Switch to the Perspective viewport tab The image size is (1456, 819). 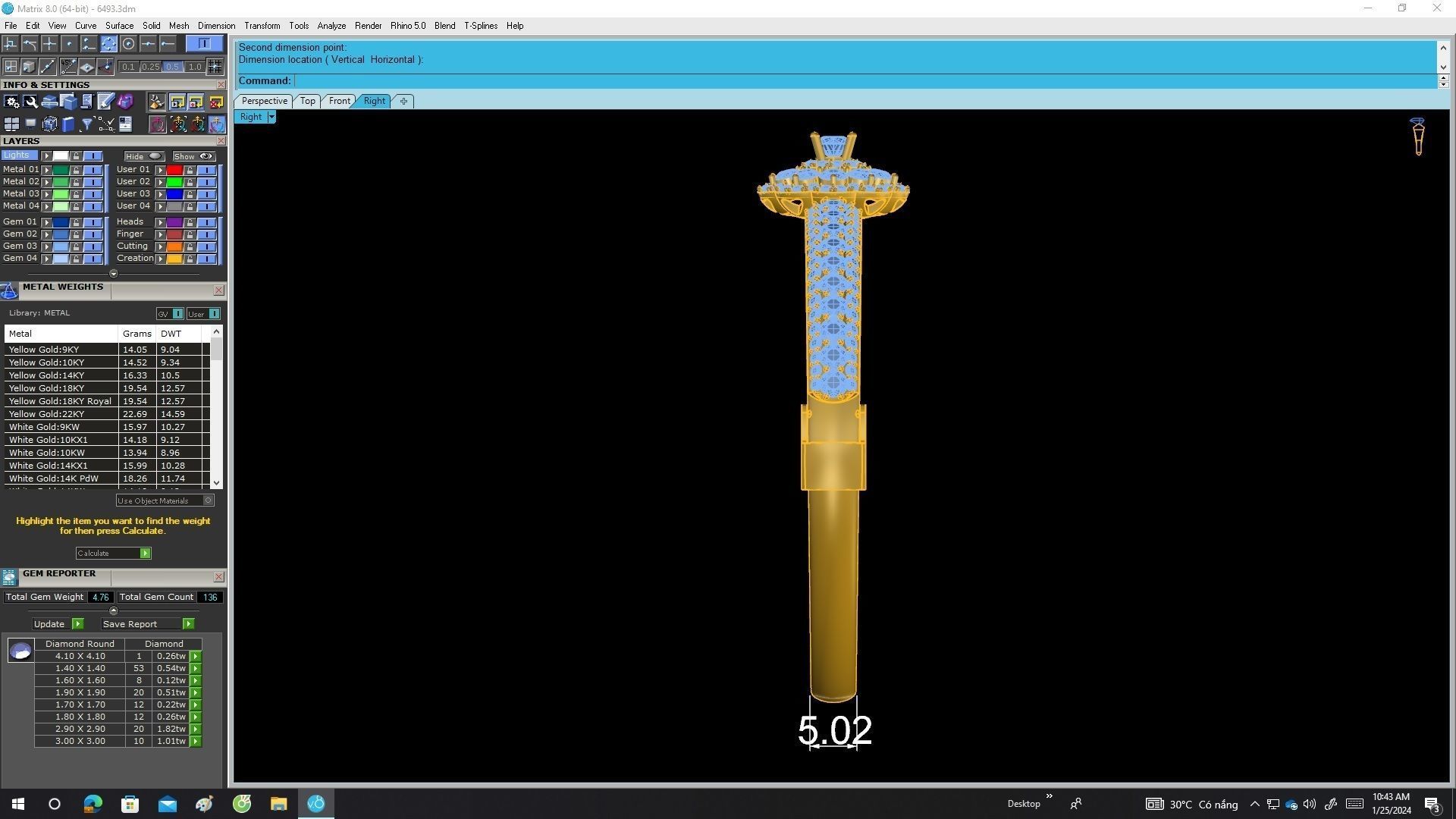264,101
